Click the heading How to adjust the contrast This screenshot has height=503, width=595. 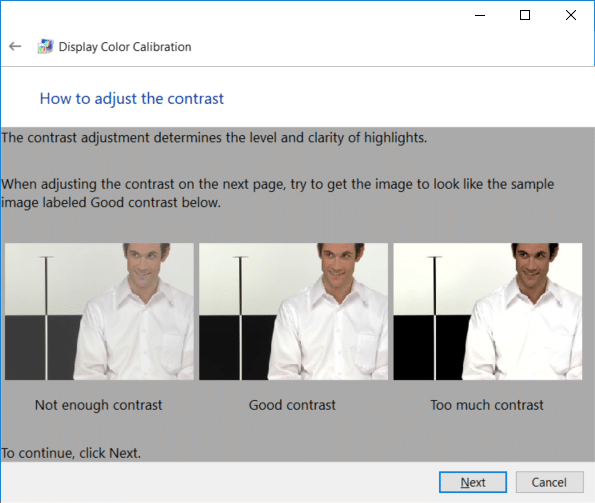pyautogui.click(x=132, y=99)
